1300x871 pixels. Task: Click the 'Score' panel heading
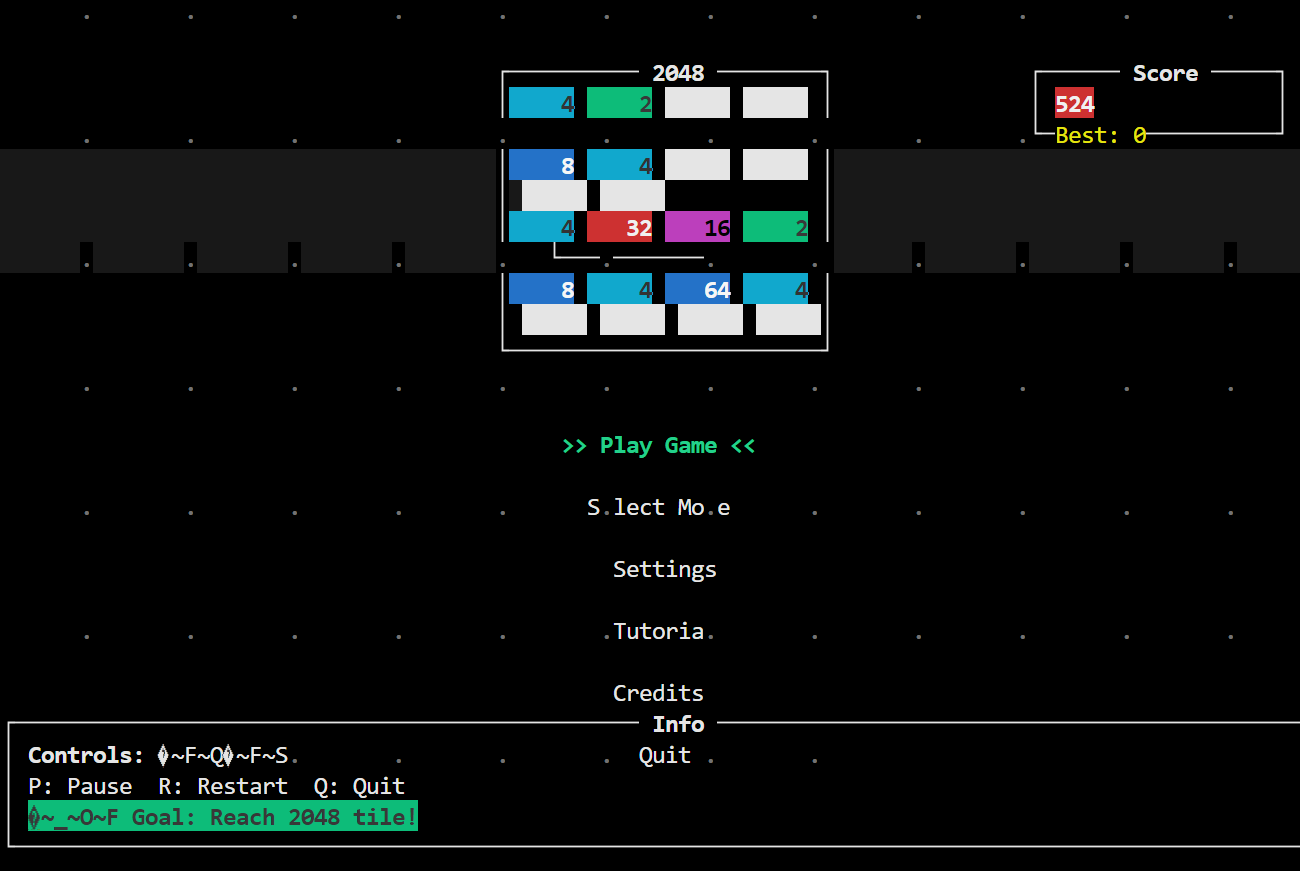(x=1165, y=73)
